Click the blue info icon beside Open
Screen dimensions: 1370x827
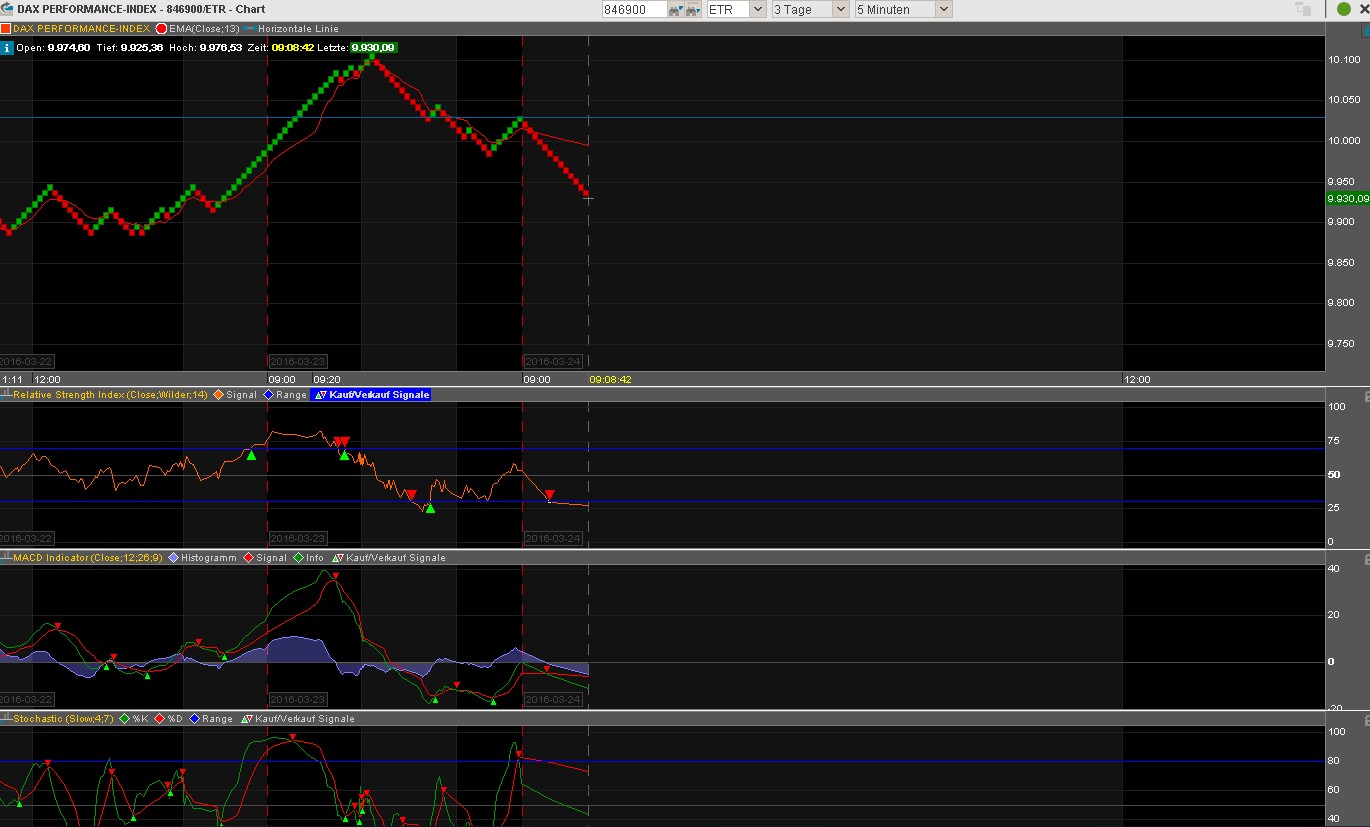6,47
